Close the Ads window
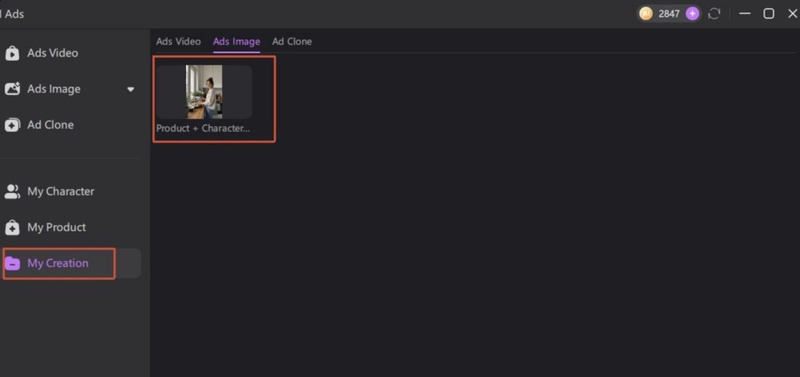This screenshot has width=800, height=377. [792, 14]
